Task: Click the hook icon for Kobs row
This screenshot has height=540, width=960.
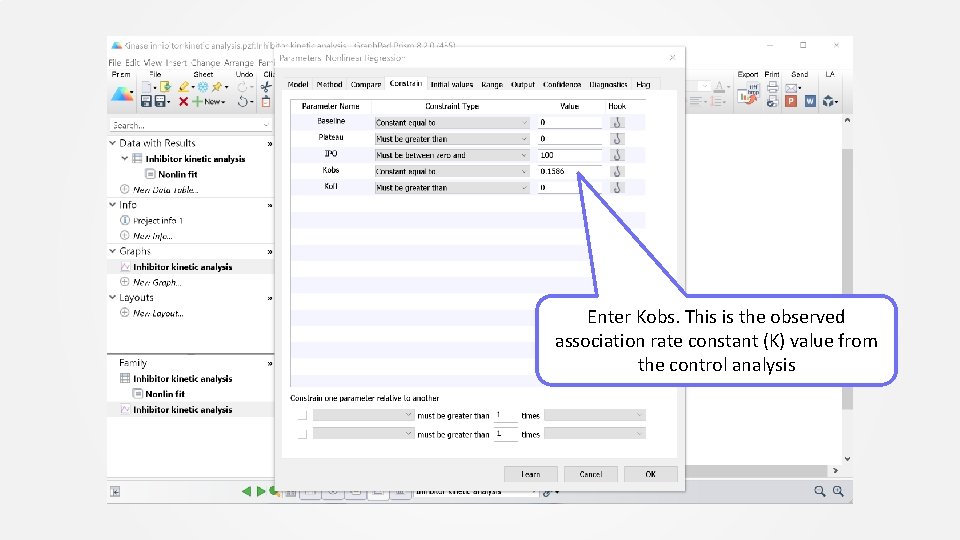Action: (x=617, y=171)
